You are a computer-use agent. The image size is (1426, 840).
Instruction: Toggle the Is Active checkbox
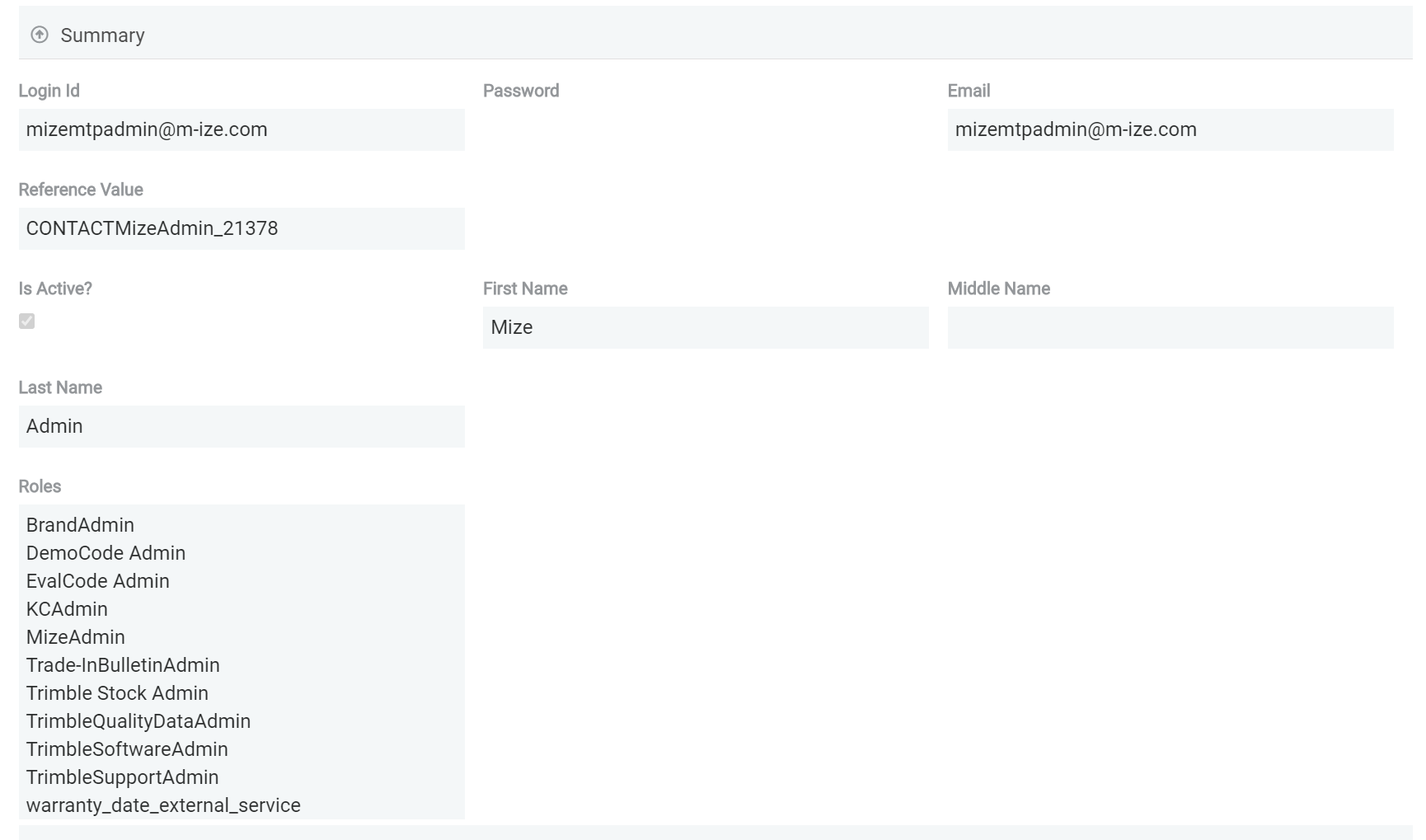(27, 321)
